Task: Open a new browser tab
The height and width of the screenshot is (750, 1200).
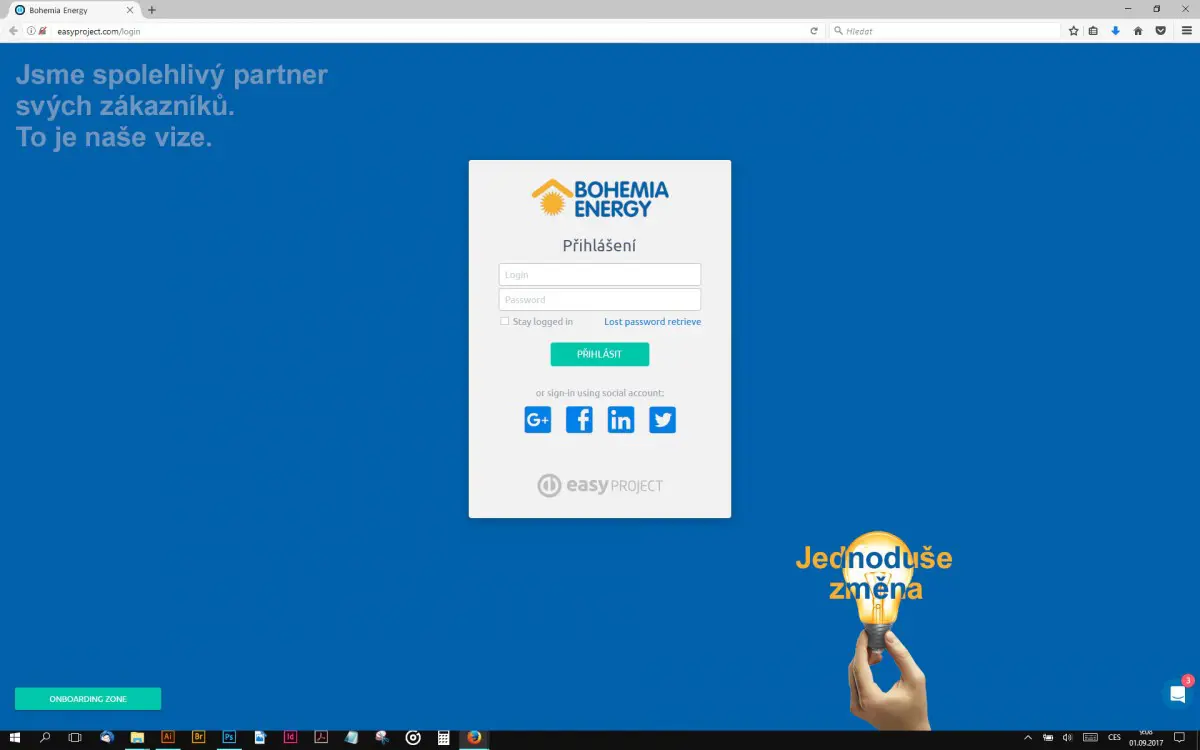Action: pos(152,10)
